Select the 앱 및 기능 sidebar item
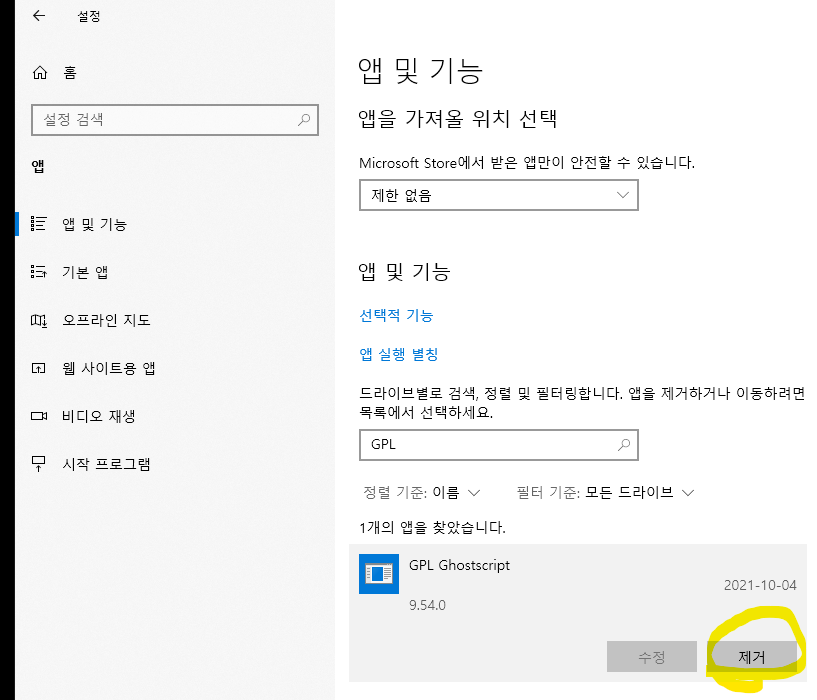The height and width of the screenshot is (700, 817). 175,224
